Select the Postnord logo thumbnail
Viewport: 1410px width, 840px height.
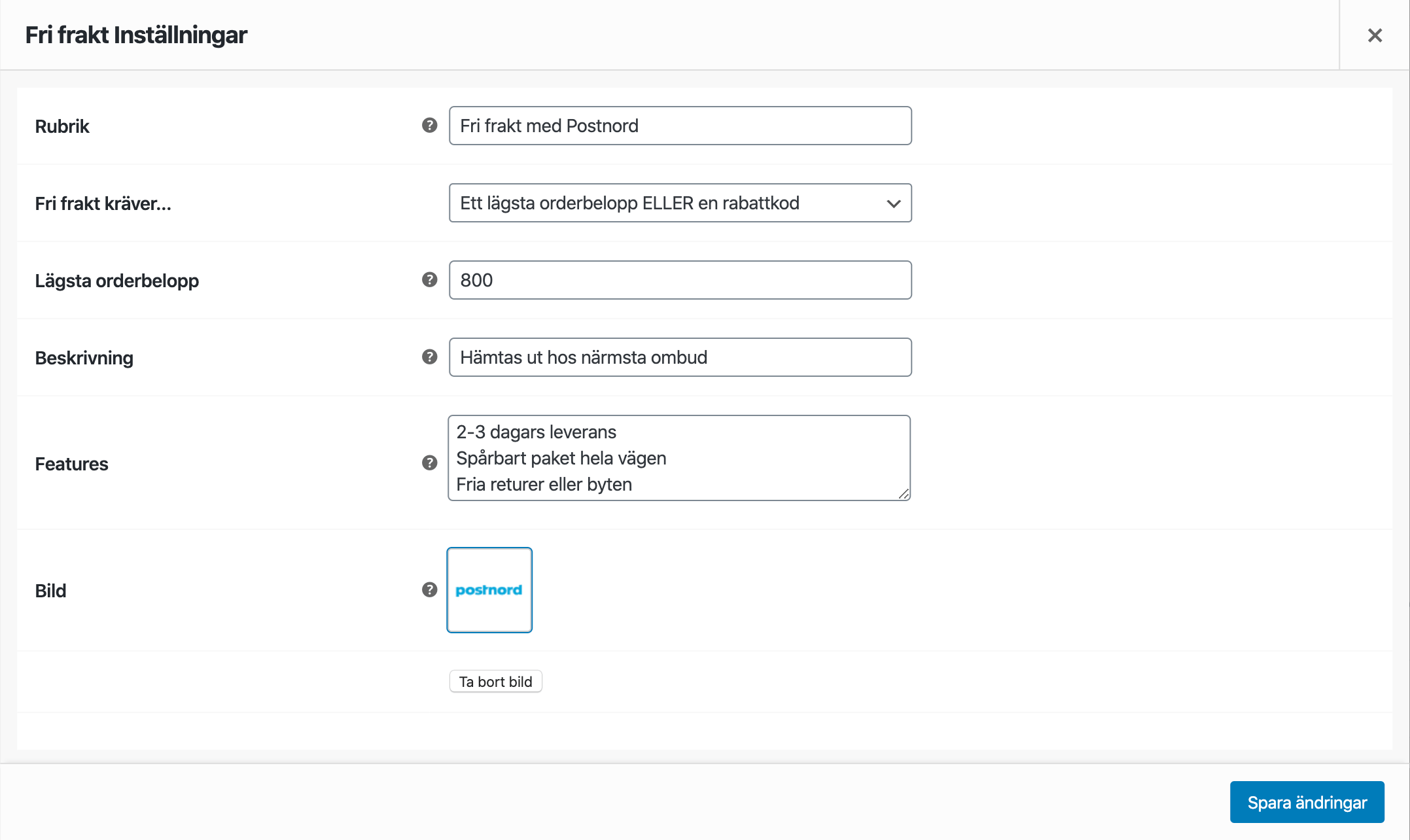(489, 590)
